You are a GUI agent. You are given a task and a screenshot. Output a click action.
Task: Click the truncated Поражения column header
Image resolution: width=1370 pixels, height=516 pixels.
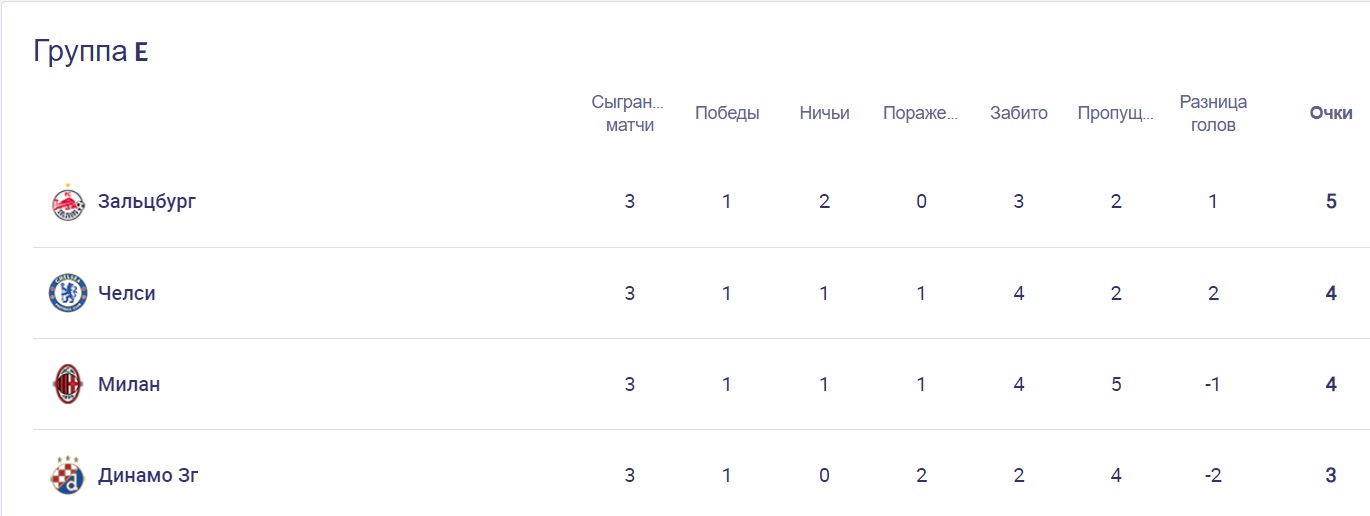(920, 113)
